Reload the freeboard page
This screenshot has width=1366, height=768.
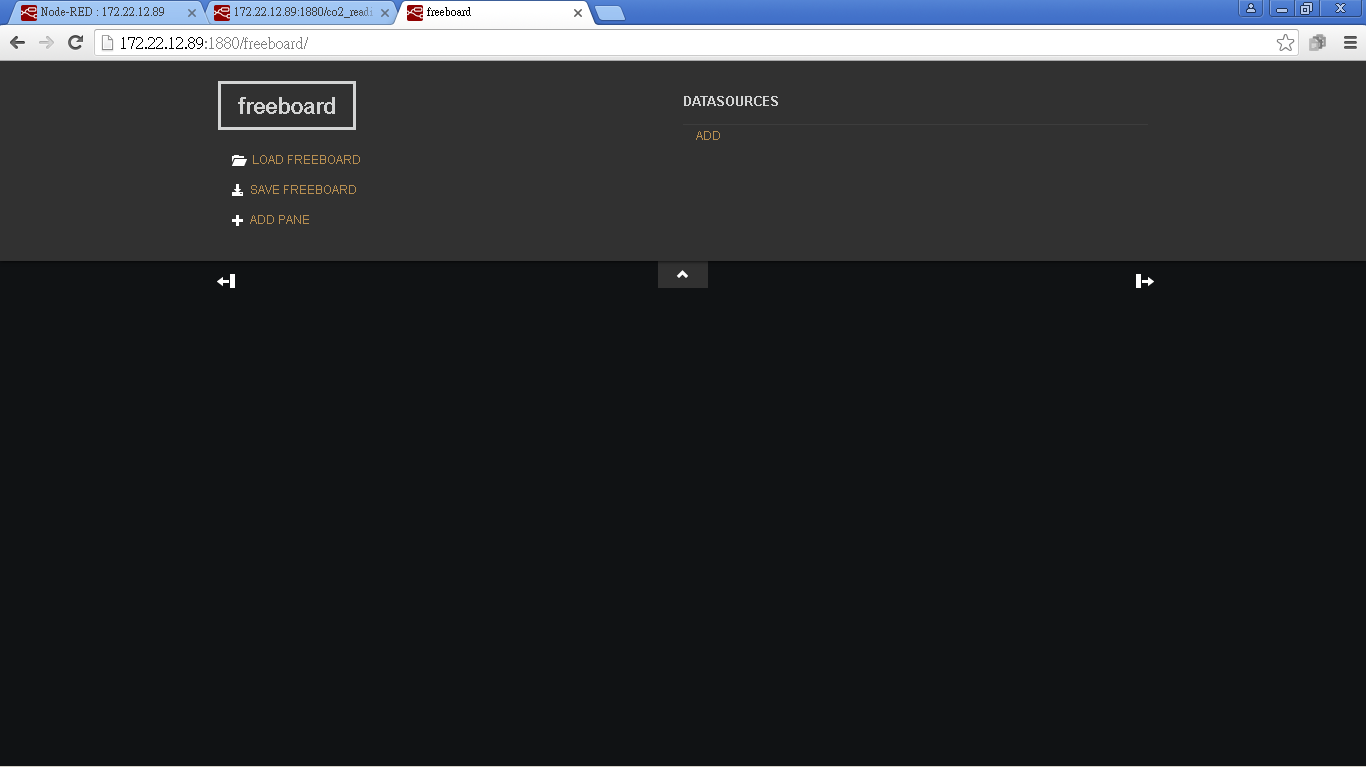click(x=75, y=42)
